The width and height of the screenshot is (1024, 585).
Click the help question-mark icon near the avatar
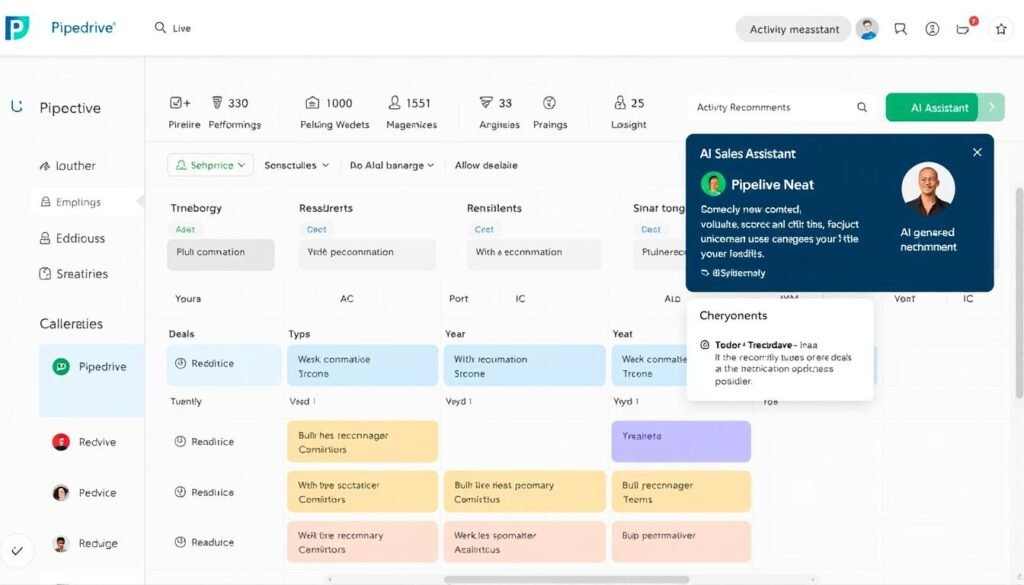coord(932,29)
